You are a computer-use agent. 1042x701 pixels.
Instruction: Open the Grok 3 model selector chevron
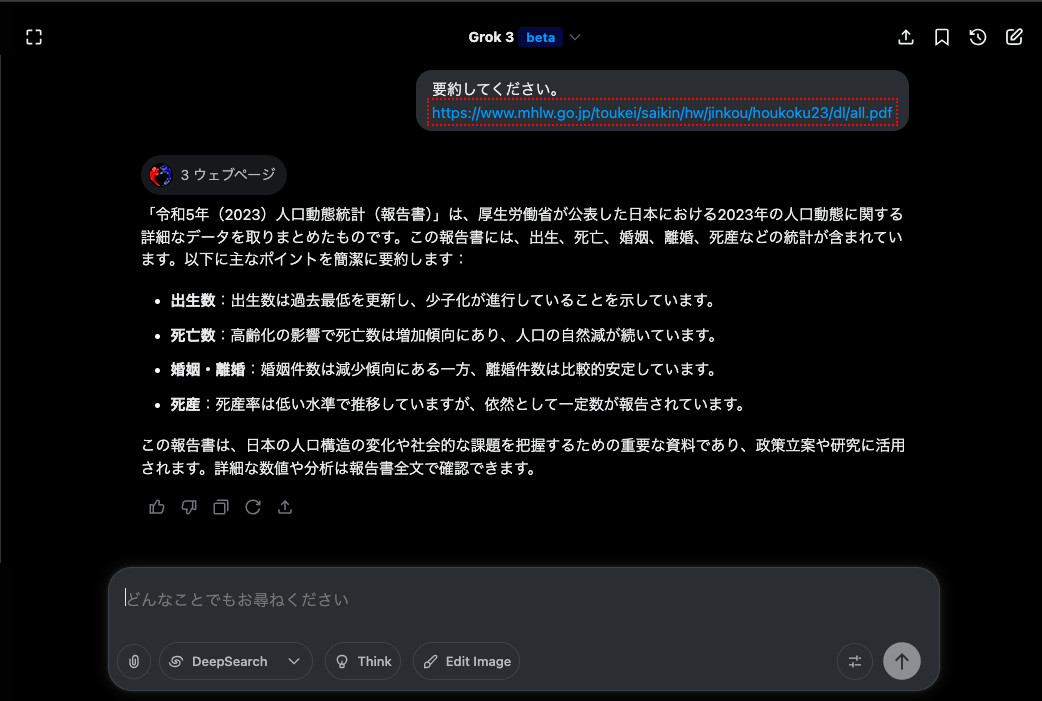575,37
